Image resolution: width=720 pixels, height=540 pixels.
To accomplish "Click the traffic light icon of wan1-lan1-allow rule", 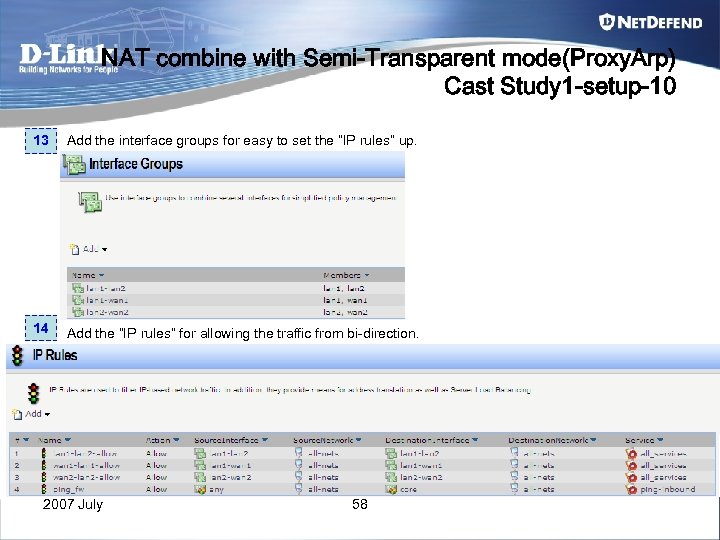I will (44, 465).
